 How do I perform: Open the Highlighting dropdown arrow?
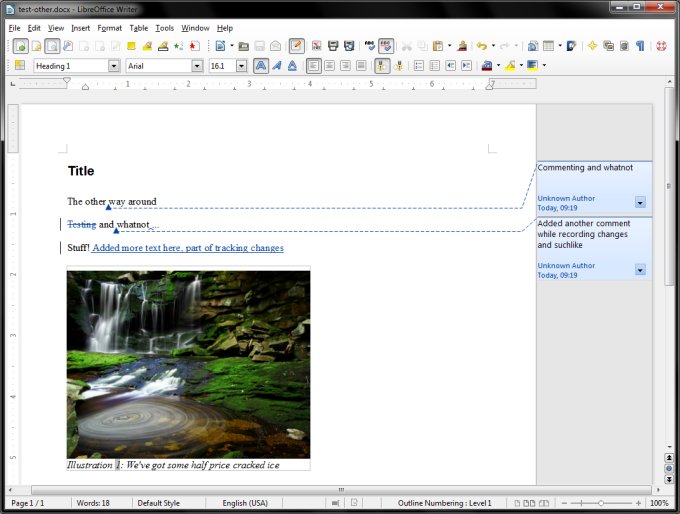pos(521,65)
